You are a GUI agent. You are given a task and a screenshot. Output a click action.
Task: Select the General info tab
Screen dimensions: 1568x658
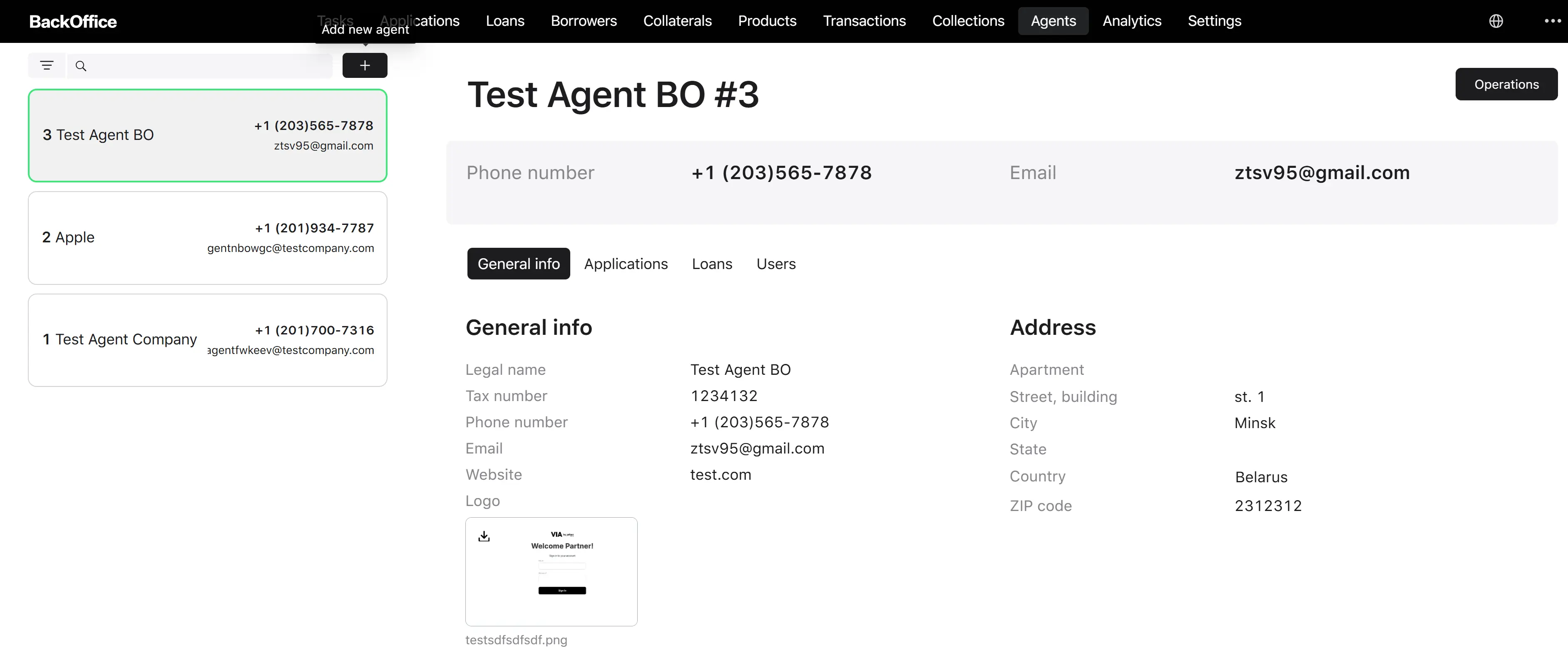click(x=519, y=264)
